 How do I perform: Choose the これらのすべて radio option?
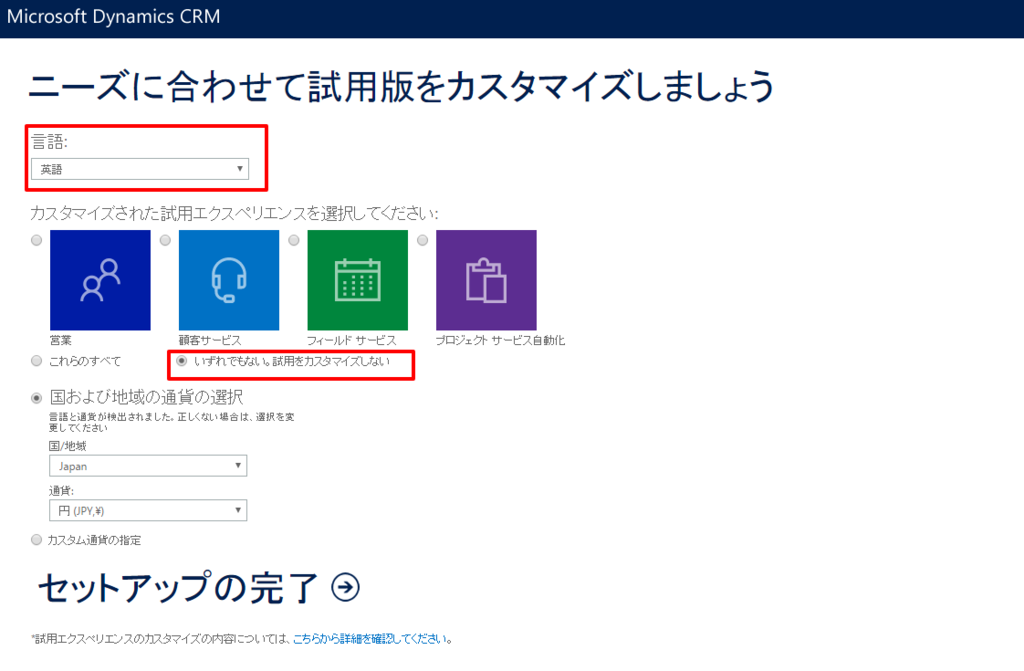(37, 361)
